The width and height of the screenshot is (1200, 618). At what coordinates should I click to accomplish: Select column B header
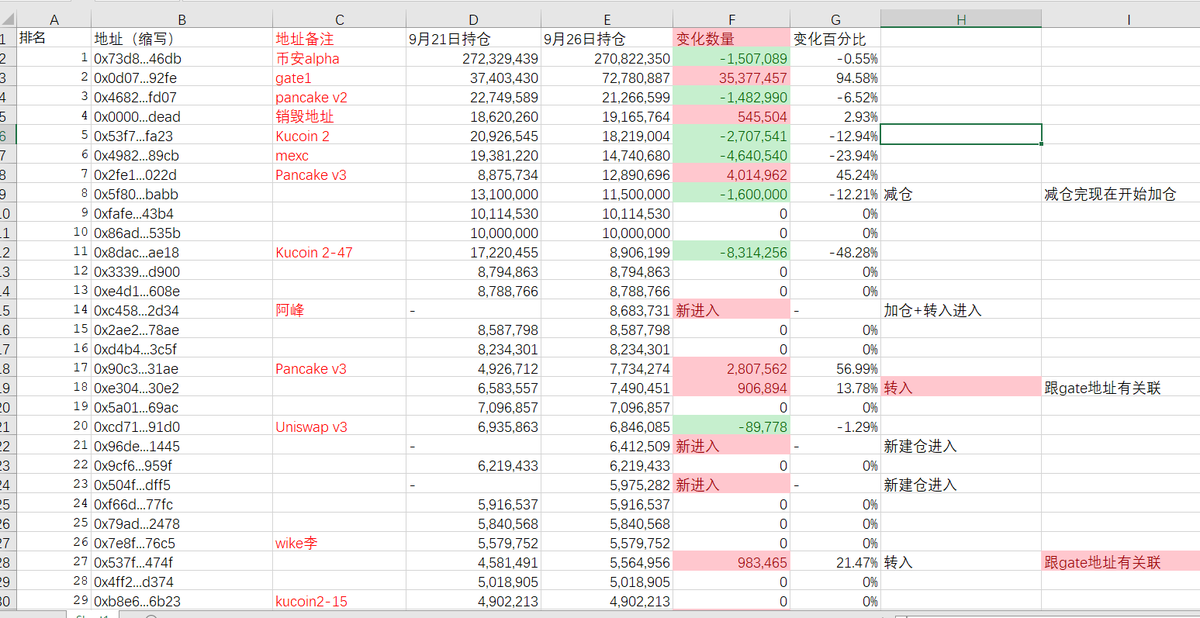coord(181,19)
